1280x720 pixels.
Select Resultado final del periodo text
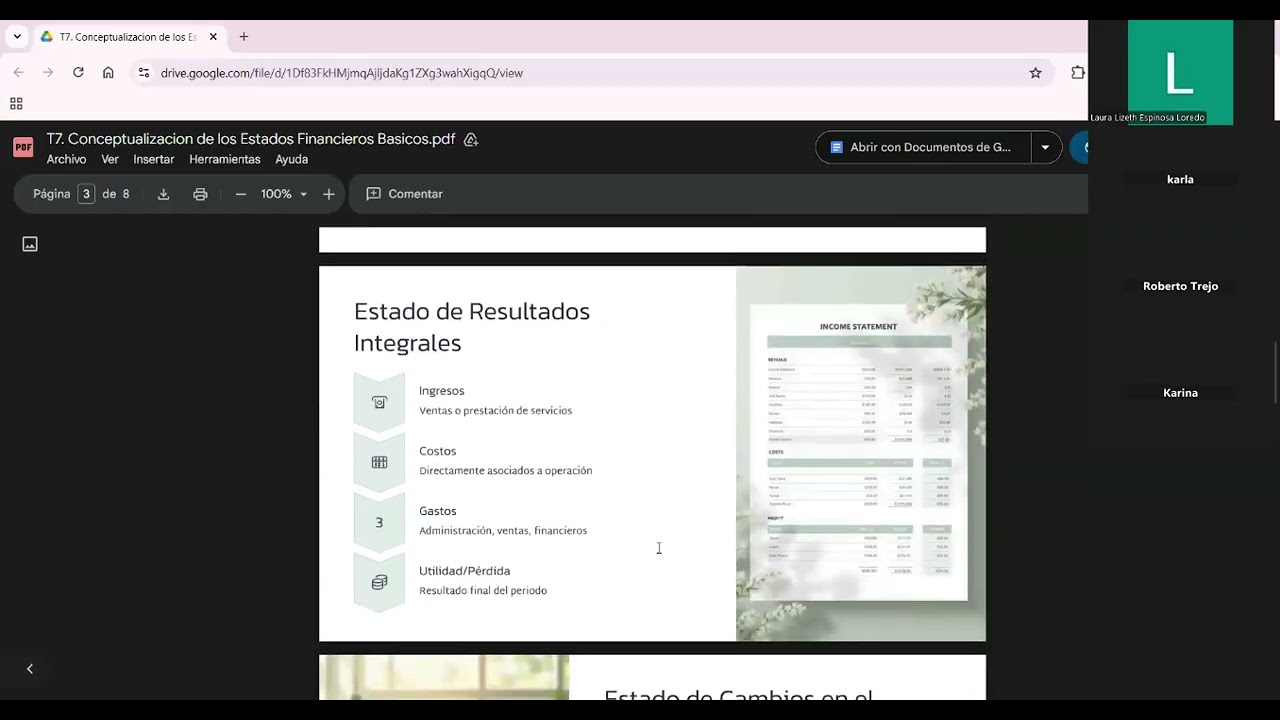pyautogui.click(x=483, y=591)
